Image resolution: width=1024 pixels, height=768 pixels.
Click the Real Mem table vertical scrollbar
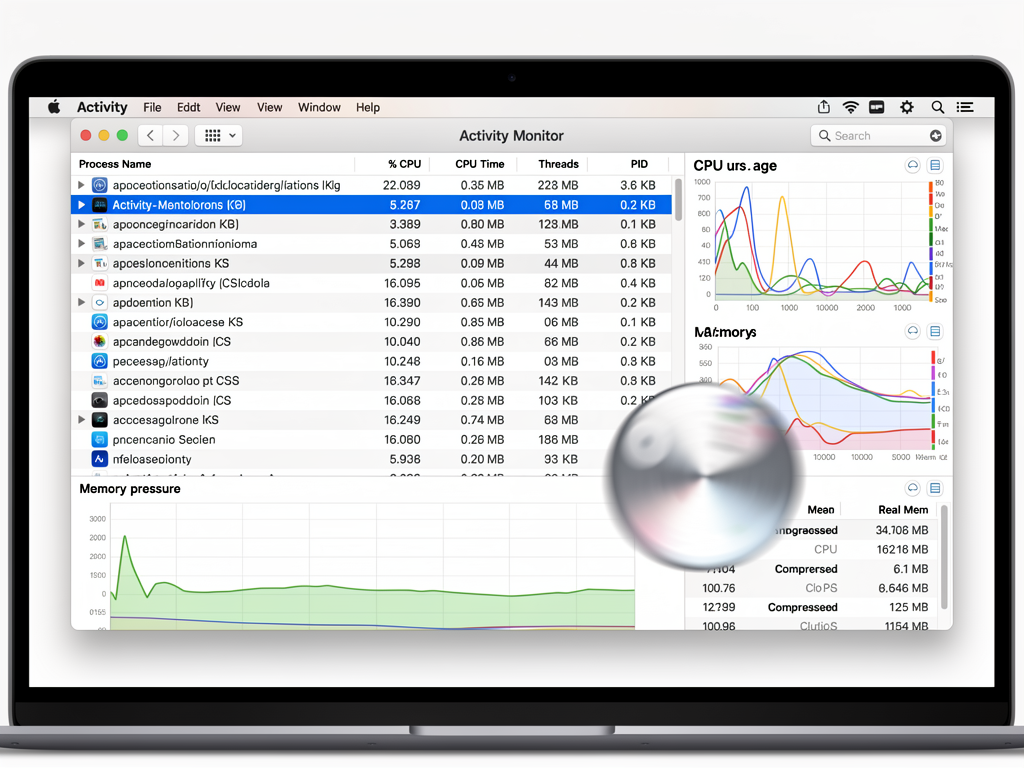[x=944, y=557]
